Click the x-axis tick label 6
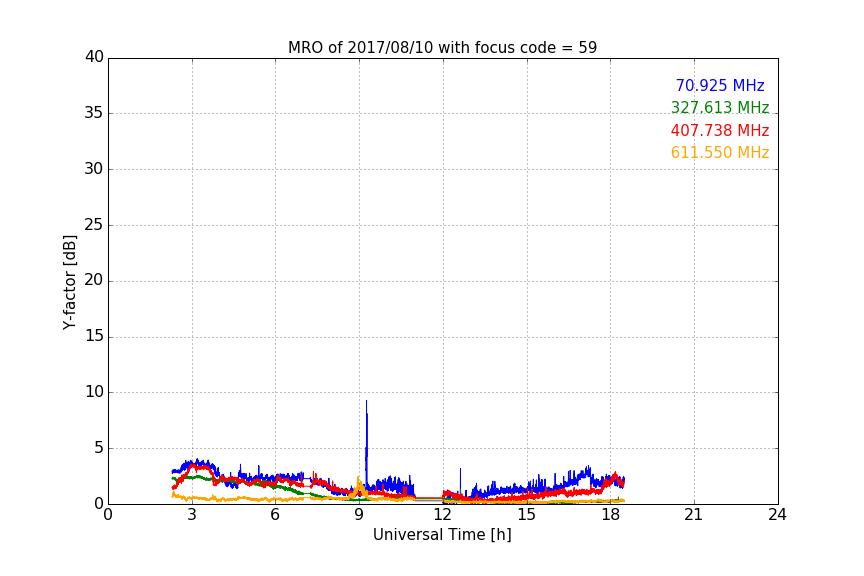 coord(276,515)
